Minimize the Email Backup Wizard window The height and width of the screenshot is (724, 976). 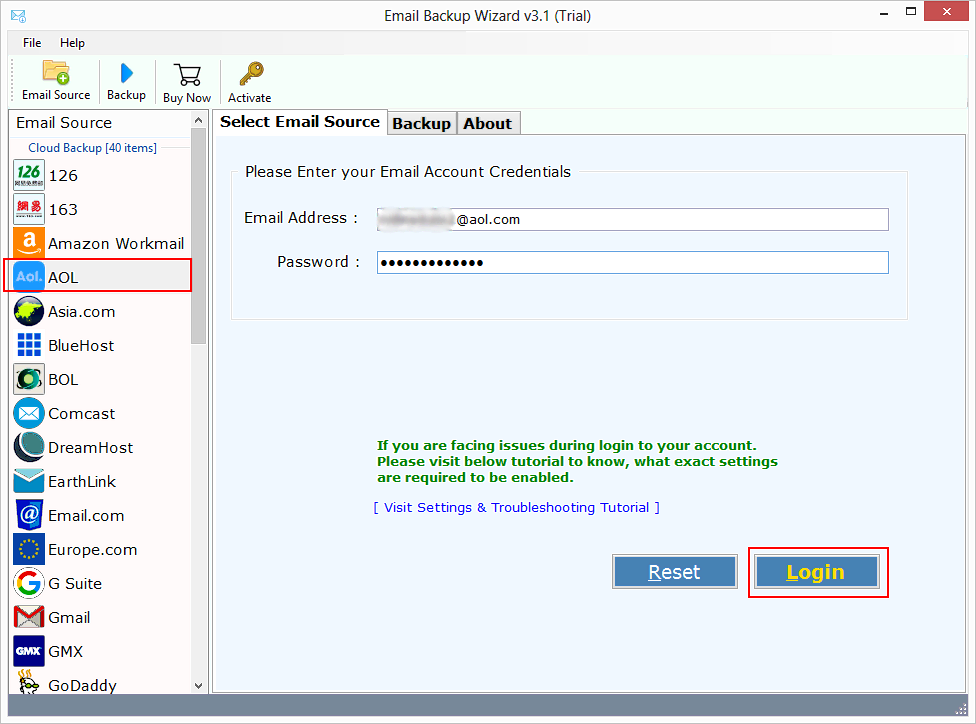coord(884,13)
